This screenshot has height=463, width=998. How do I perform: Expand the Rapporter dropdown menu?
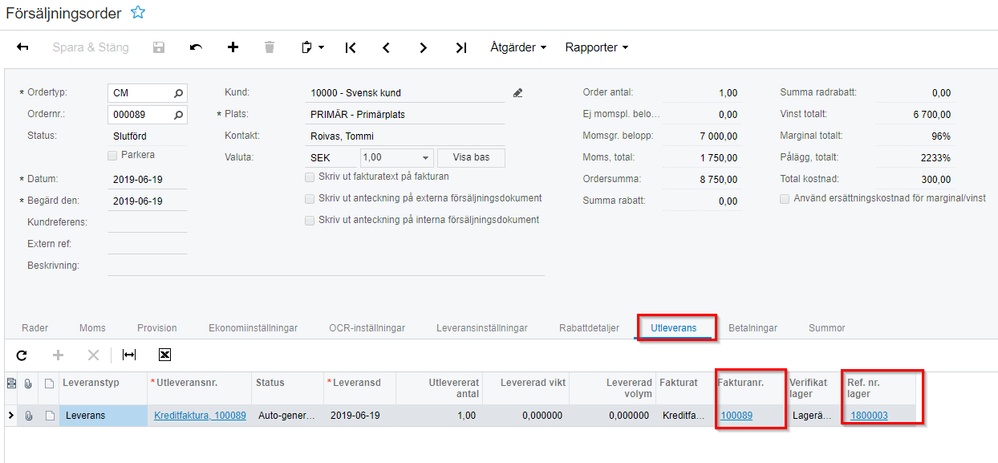pyautogui.click(x=596, y=47)
